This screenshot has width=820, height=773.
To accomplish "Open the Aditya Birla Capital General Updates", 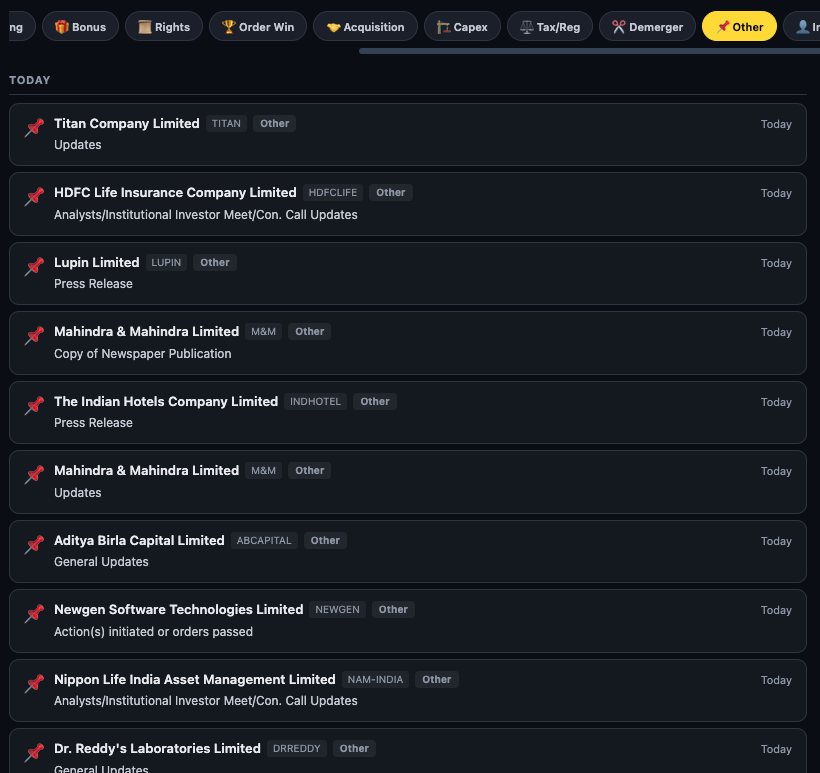I will 400,551.
